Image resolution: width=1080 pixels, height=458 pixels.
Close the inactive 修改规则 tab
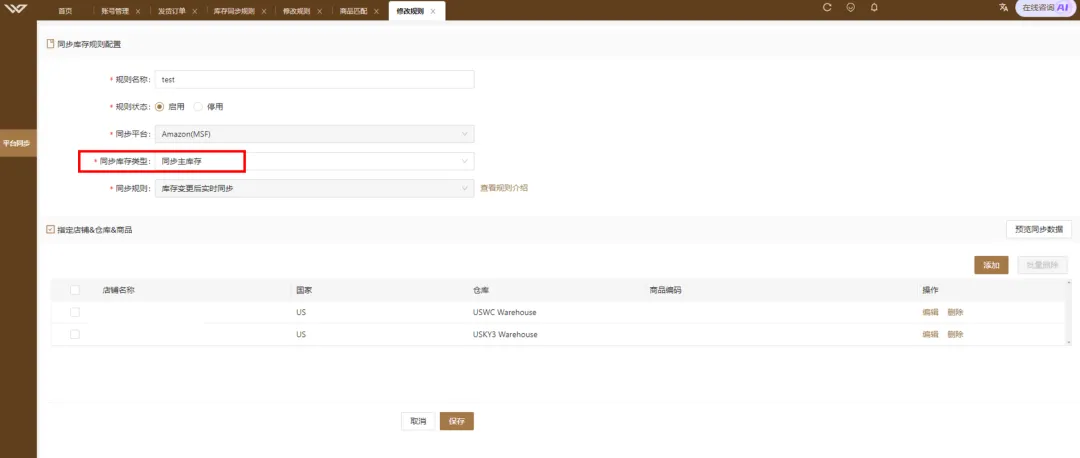pyautogui.click(x=320, y=12)
